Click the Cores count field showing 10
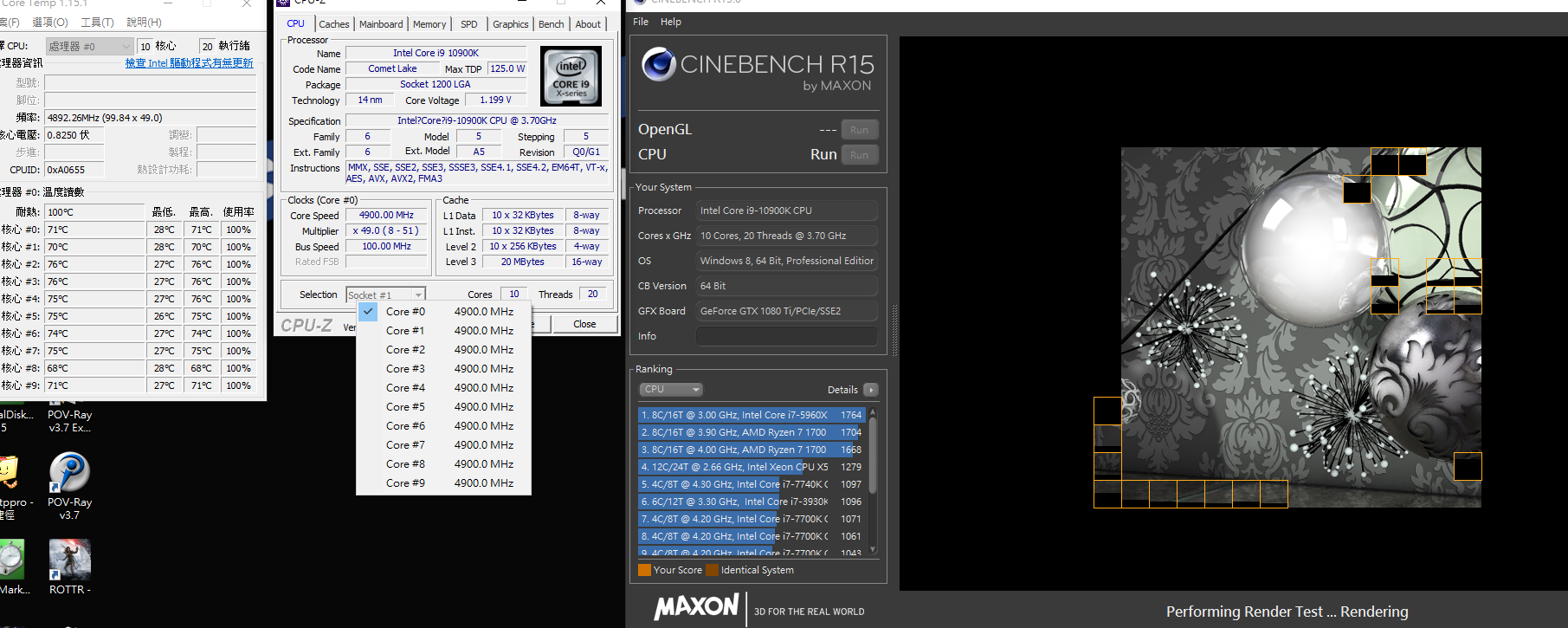The width and height of the screenshot is (1568, 628). (x=514, y=295)
